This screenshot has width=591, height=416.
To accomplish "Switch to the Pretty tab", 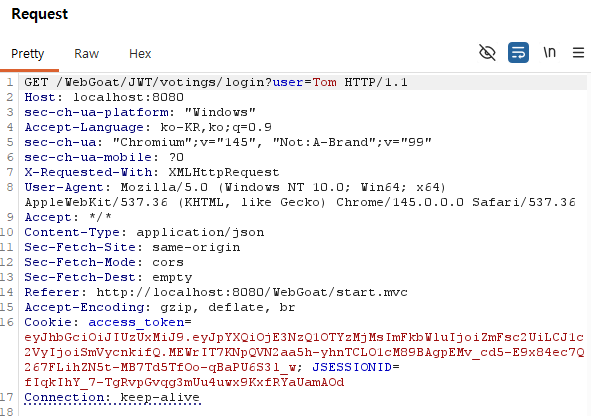I will tap(28, 54).
